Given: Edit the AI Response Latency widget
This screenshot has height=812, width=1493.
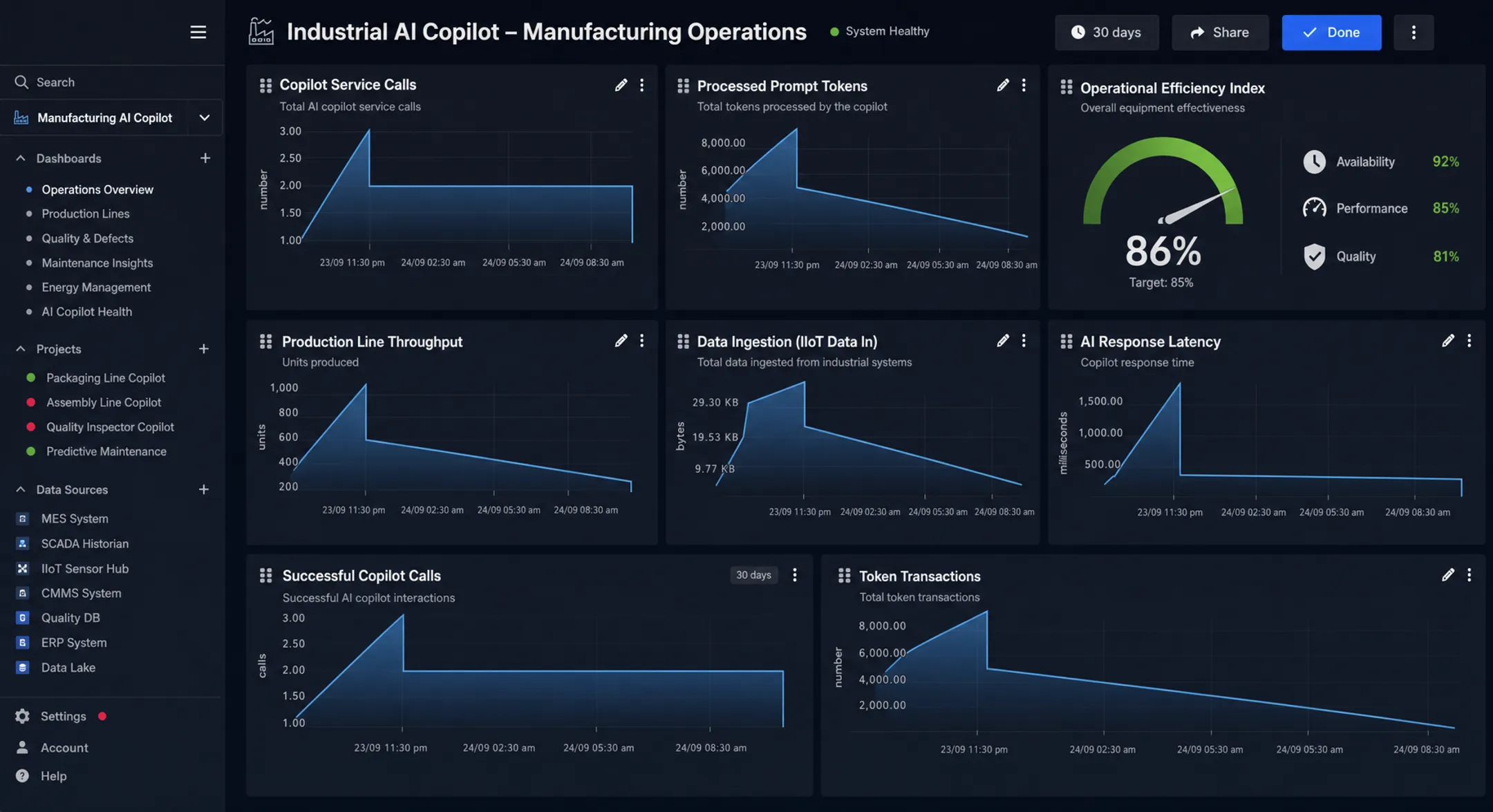Looking at the screenshot, I should pyautogui.click(x=1448, y=341).
